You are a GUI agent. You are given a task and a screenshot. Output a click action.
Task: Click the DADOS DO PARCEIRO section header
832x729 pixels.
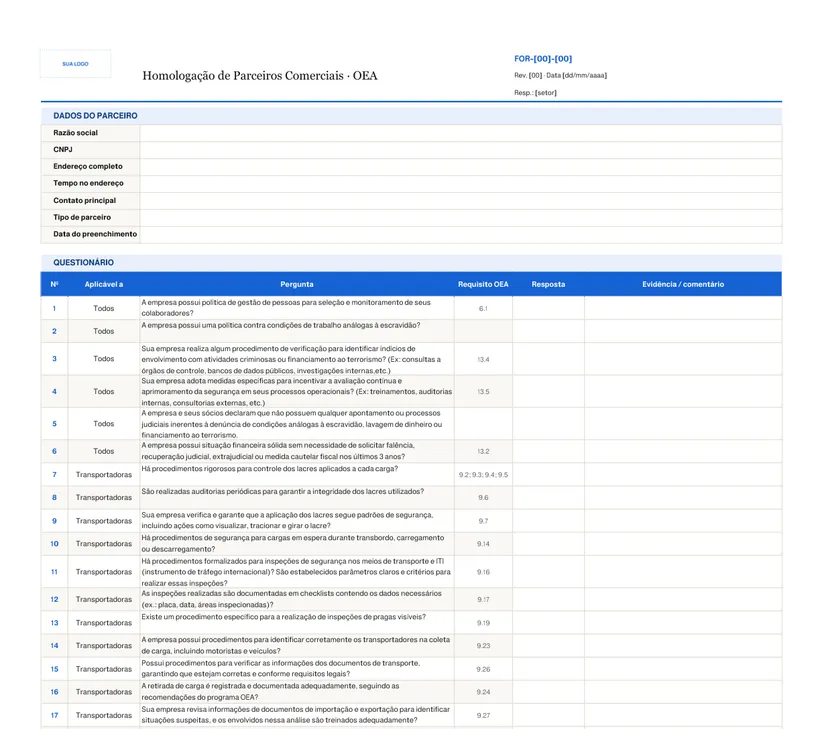point(411,116)
